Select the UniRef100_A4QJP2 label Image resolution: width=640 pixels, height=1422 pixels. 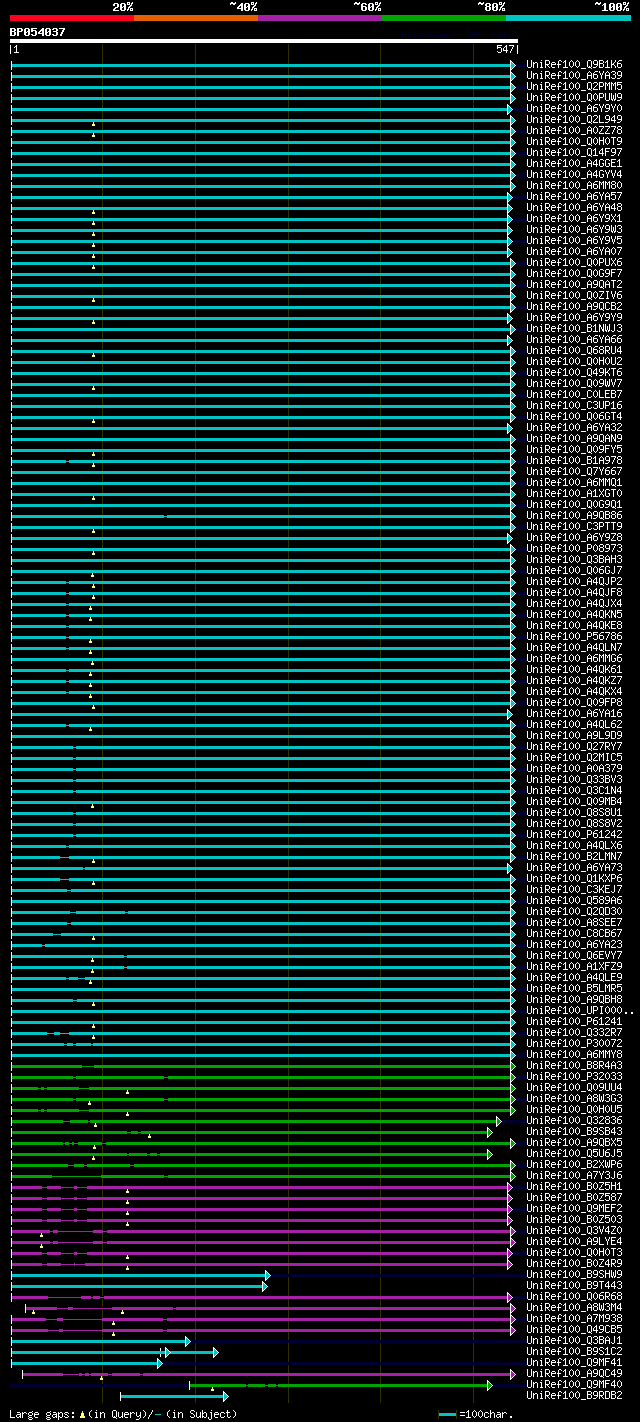tap(574, 581)
